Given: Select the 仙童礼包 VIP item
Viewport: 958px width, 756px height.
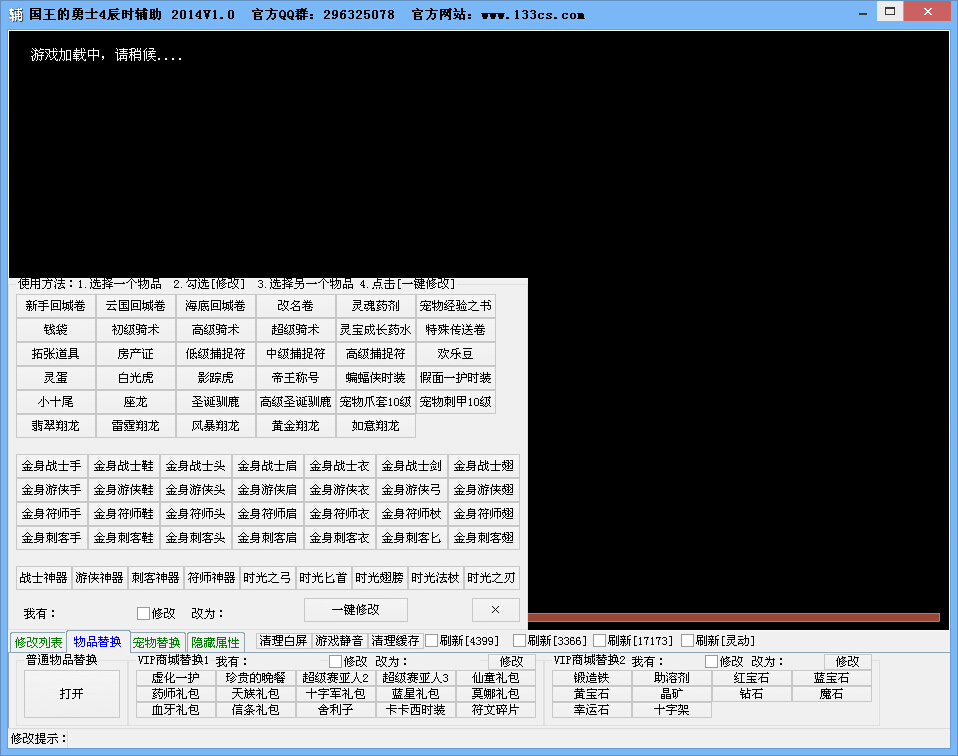Looking at the screenshot, I should [x=496, y=678].
